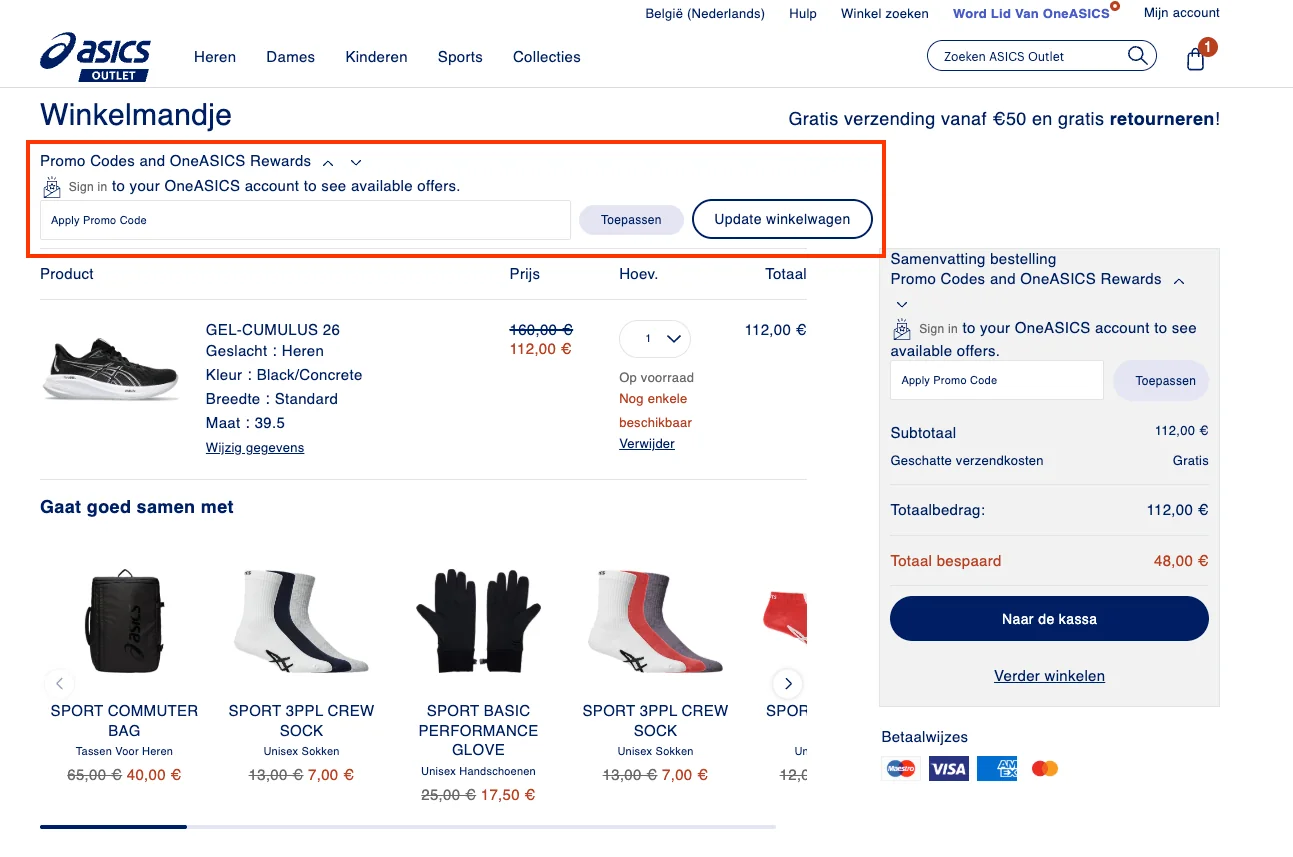Click the Verwijder link to remove item
The image size is (1293, 857).
pos(646,443)
